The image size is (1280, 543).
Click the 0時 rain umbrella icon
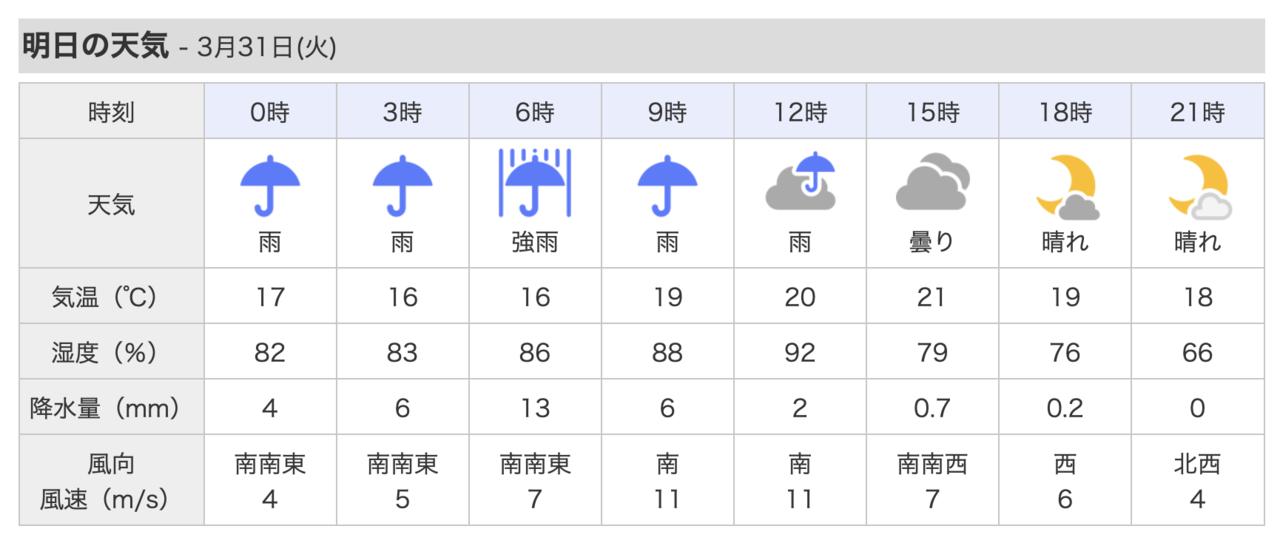point(270,185)
